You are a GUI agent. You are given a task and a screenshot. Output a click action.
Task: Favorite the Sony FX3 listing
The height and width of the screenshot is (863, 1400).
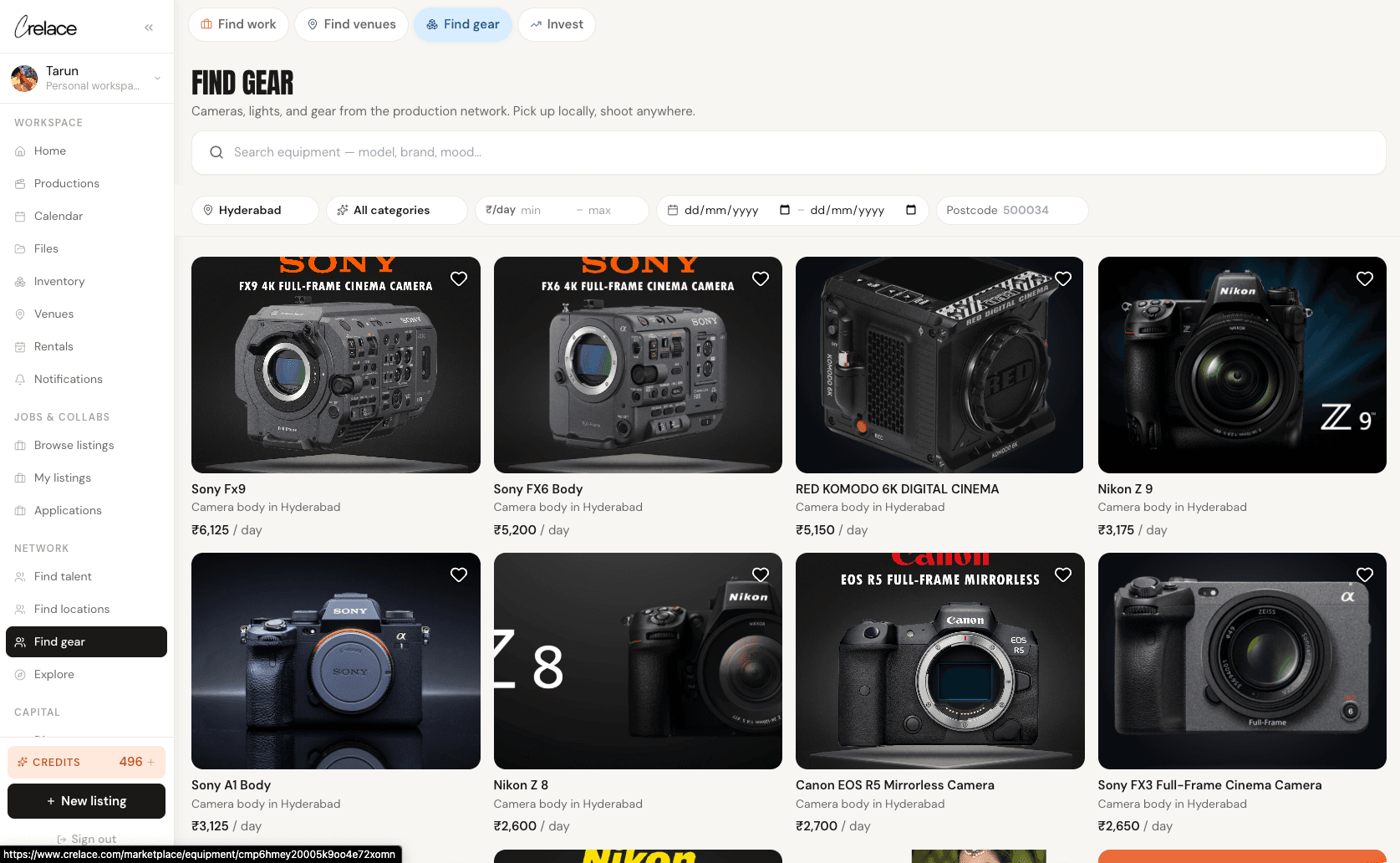pos(1365,574)
